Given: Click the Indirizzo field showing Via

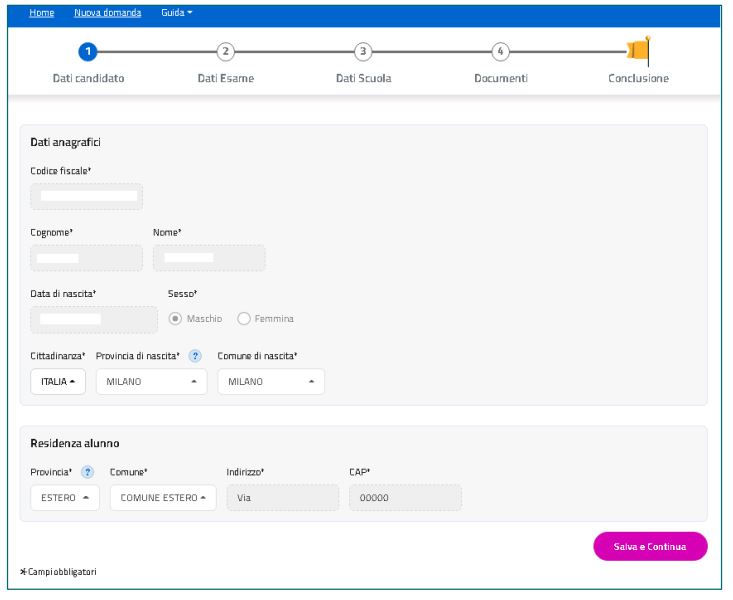Looking at the screenshot, I should pos(283,499).
